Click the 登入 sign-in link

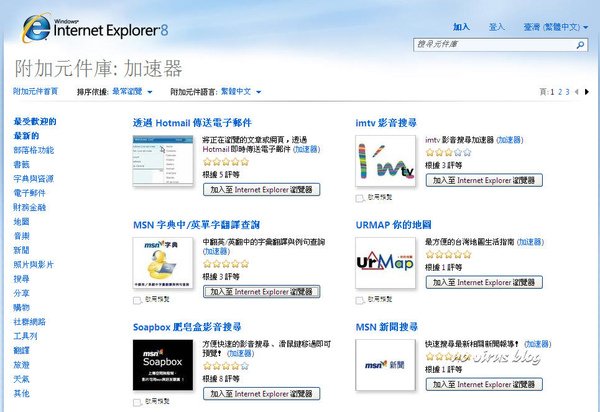point(497,27)
